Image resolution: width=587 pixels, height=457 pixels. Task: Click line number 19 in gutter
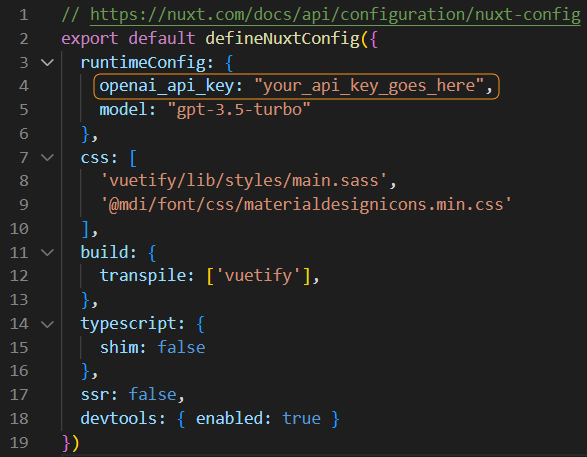(x=19, y=443)
